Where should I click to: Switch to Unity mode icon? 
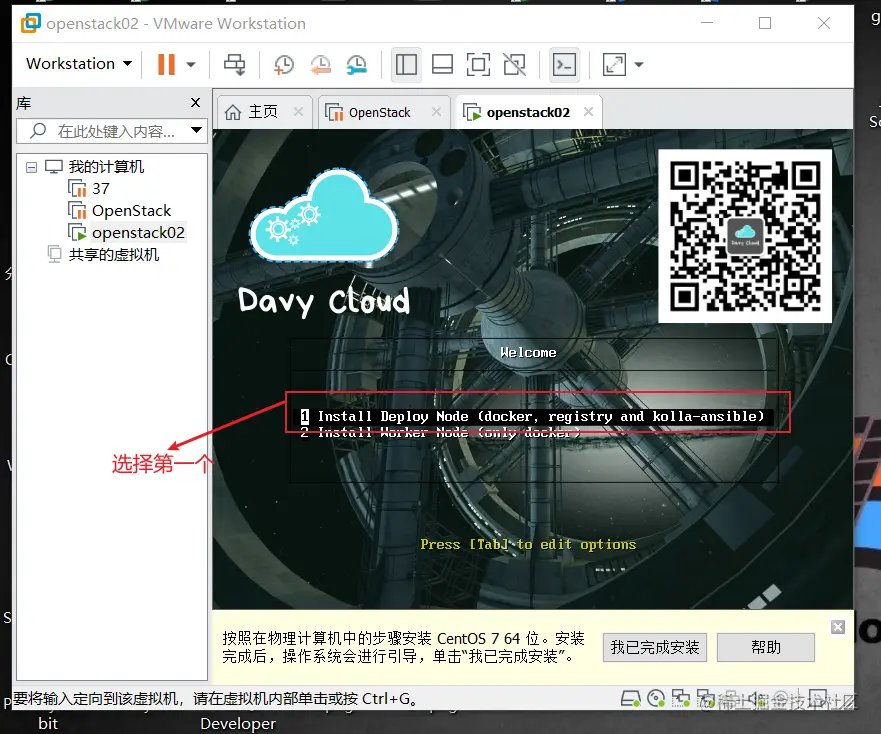(x=514, y=64)
